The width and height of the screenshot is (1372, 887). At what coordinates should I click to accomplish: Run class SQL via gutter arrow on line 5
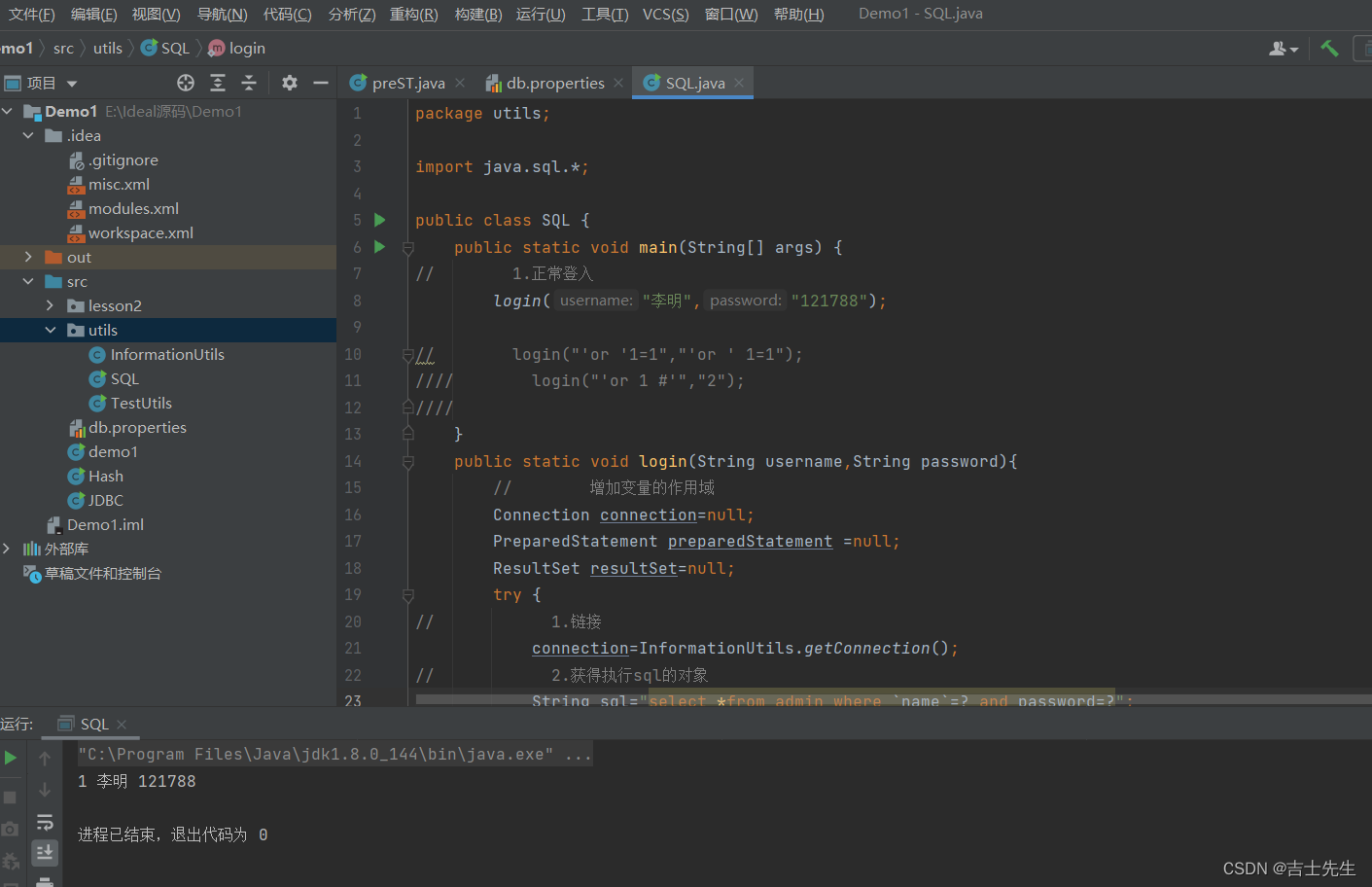pyautogui.click(x=380, y=220)
